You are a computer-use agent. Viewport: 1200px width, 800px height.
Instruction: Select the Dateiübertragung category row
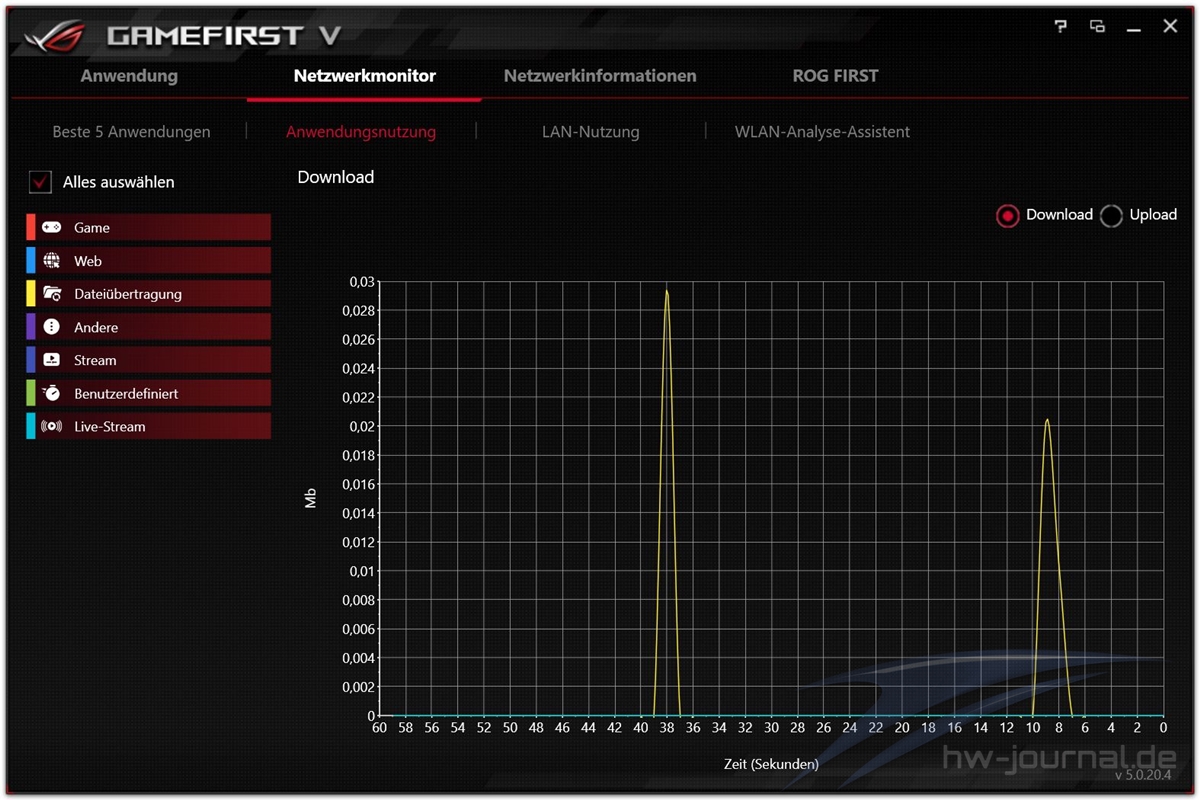coord(148,293)
